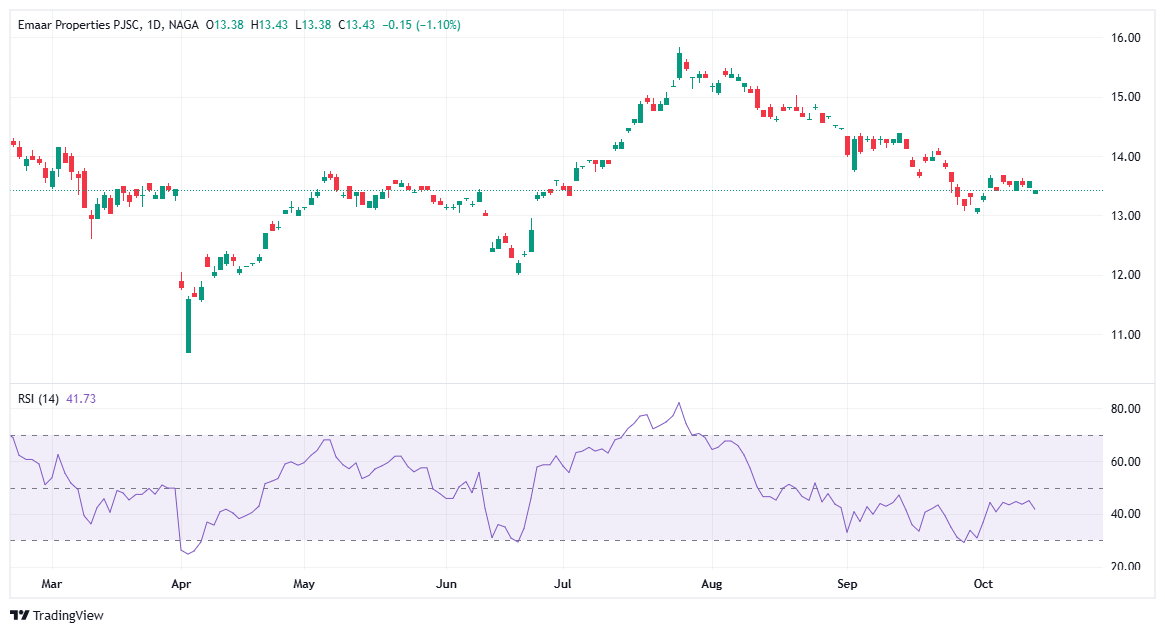Click the close value C13.43 in header
1165x633 pixels.
coord(358,25)
